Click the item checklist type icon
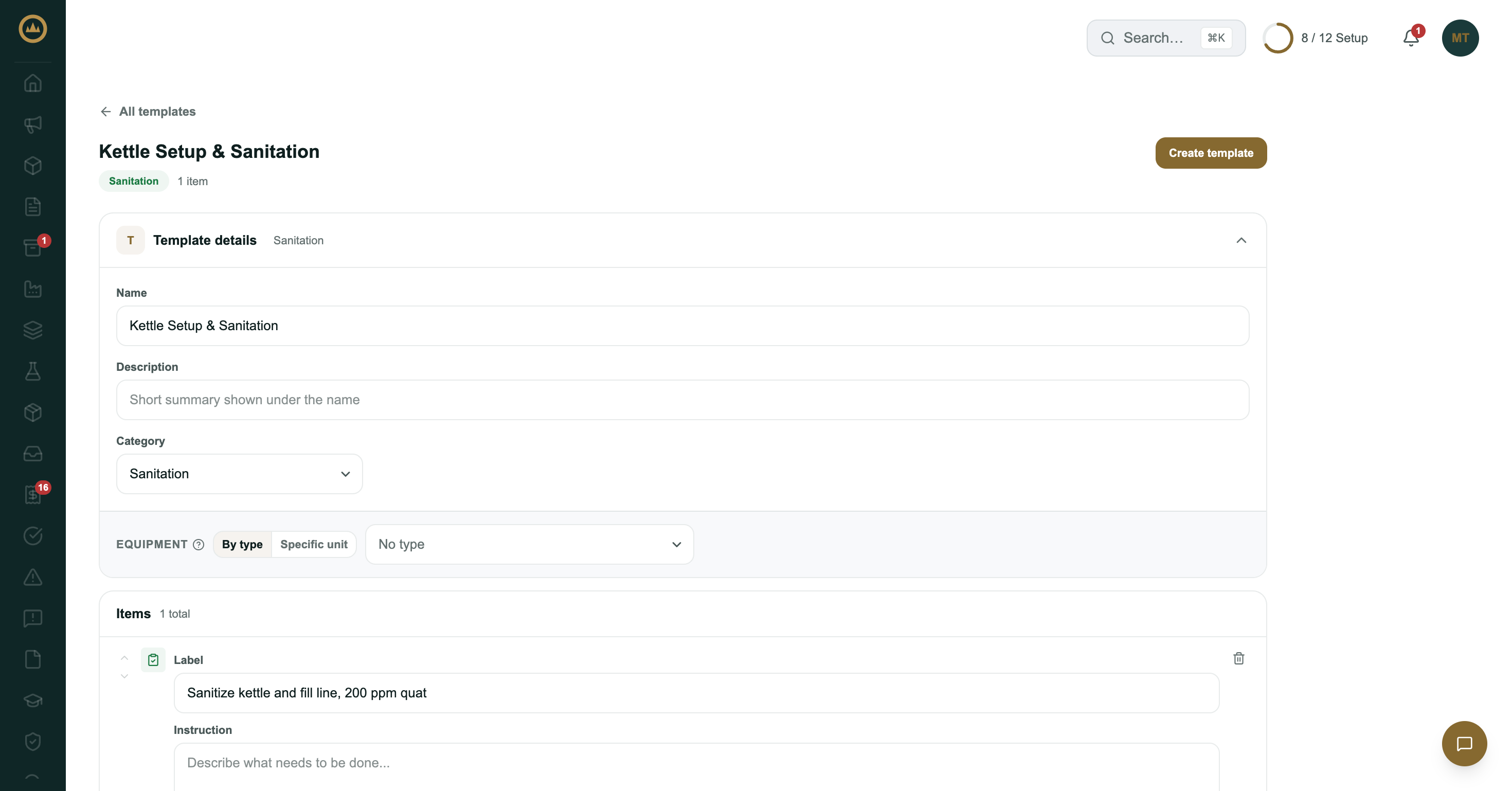 click(153, 659)
